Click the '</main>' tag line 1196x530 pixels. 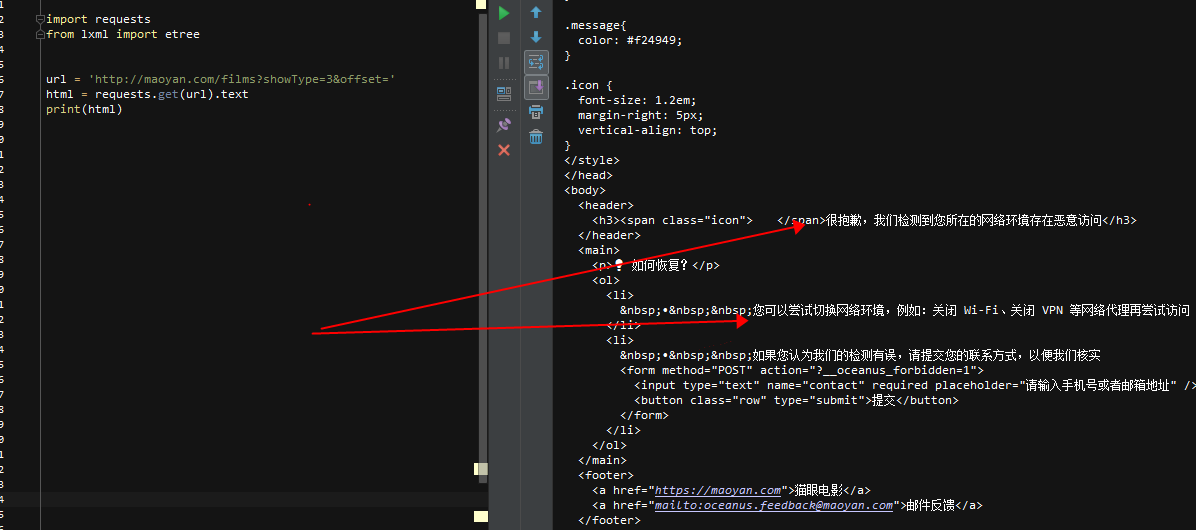pyautogui.click(x=603, y=460)
